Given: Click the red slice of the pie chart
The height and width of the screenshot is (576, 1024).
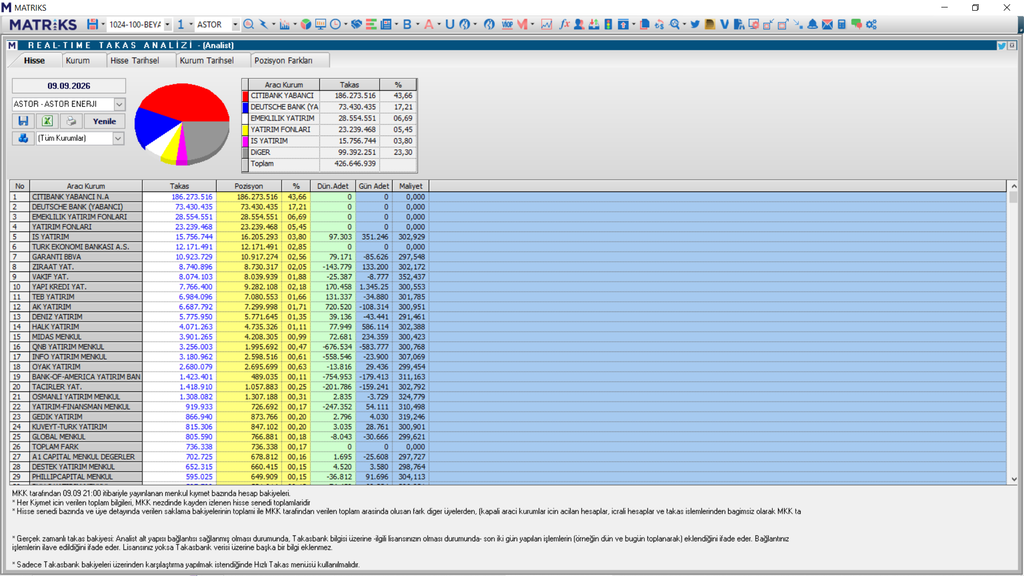Looking at the screenshot, I should (x=186, y=101).
